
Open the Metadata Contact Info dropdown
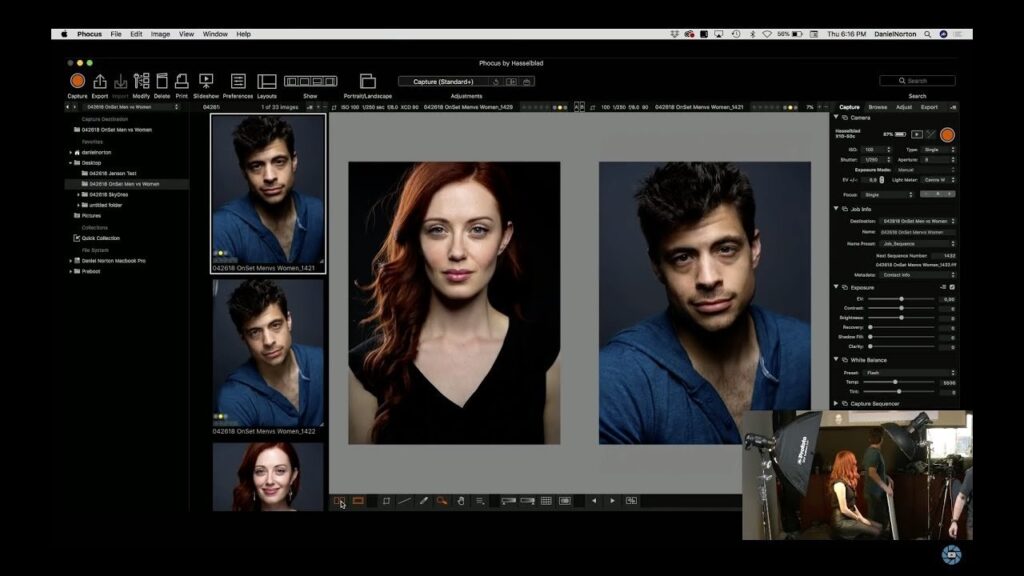pyautogui.click(x=918, y=275)
